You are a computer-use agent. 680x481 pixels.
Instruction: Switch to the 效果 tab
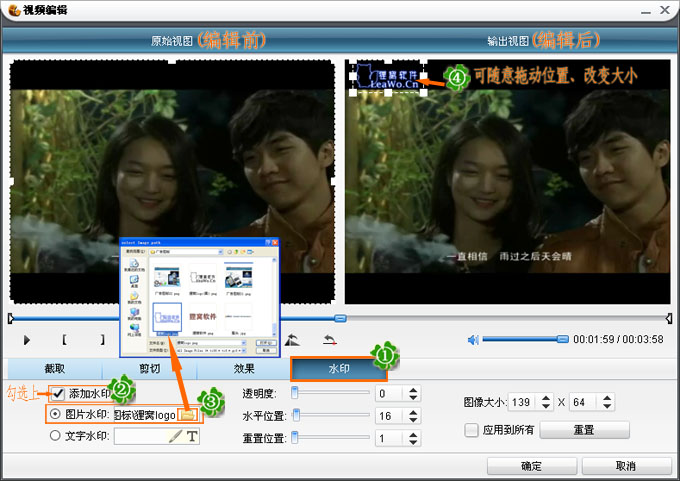click(x=243, y=368)
